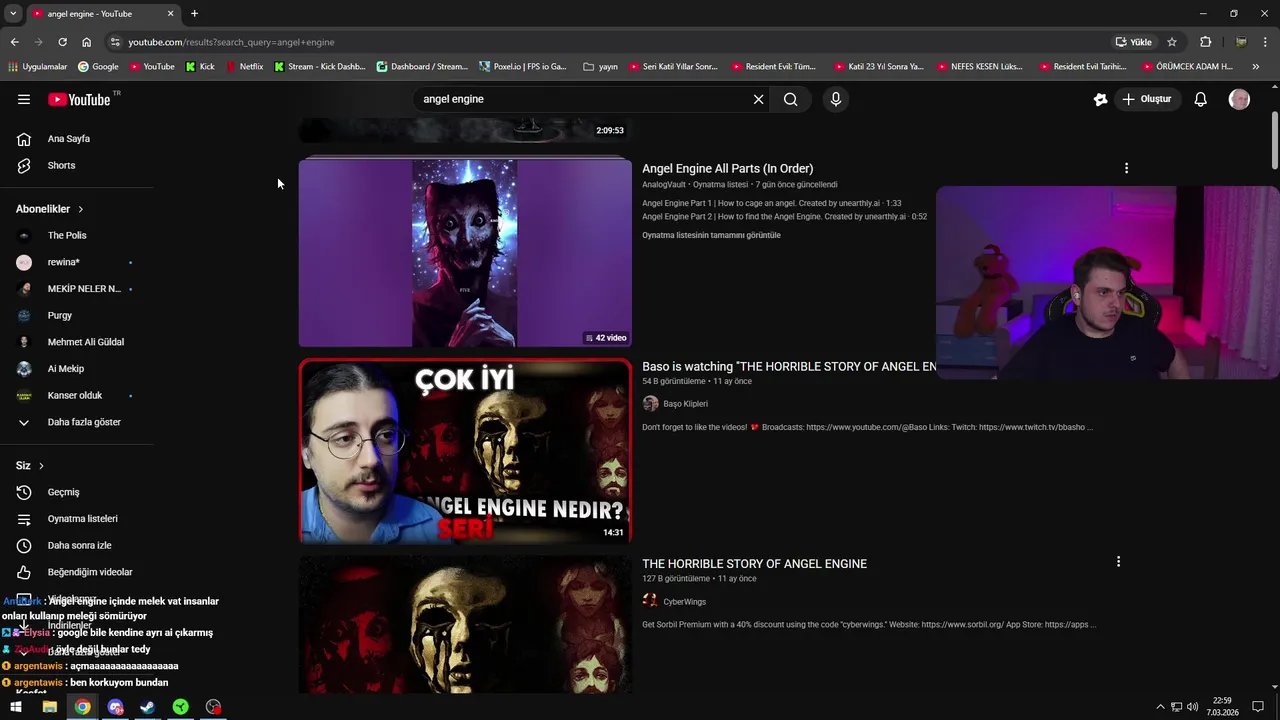Open the 42 video playlist thumbnail
The width and height of the screenshot is (1280, 720).
pos(465,253)
